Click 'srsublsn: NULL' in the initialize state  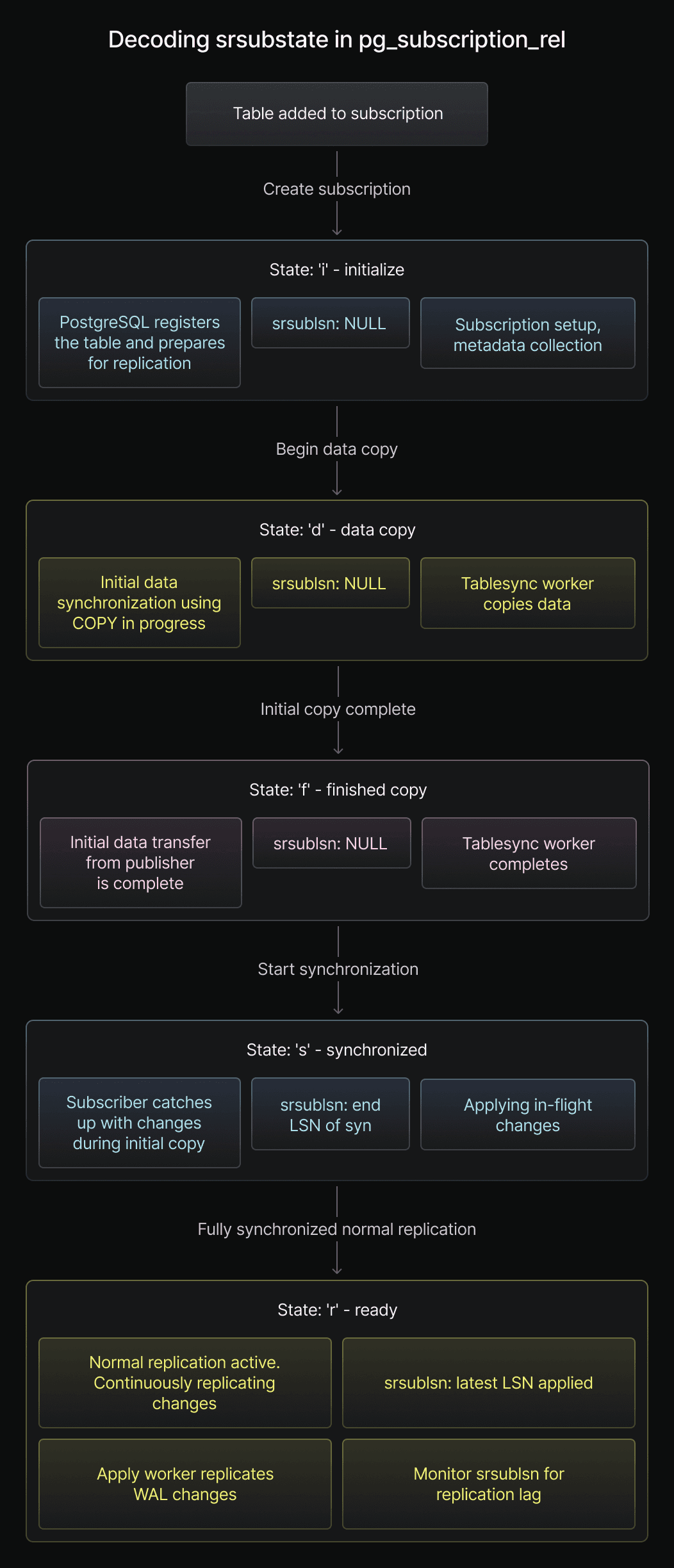(x=330, y=323)
